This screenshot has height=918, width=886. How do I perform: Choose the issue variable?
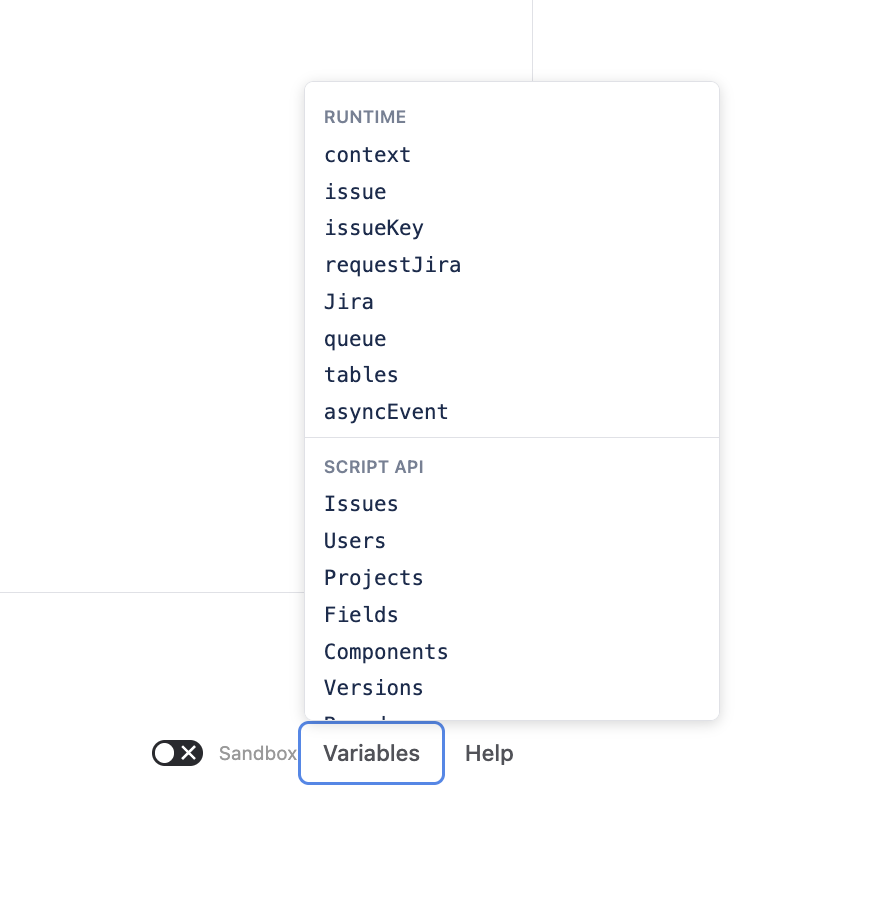tap(355, 192)
